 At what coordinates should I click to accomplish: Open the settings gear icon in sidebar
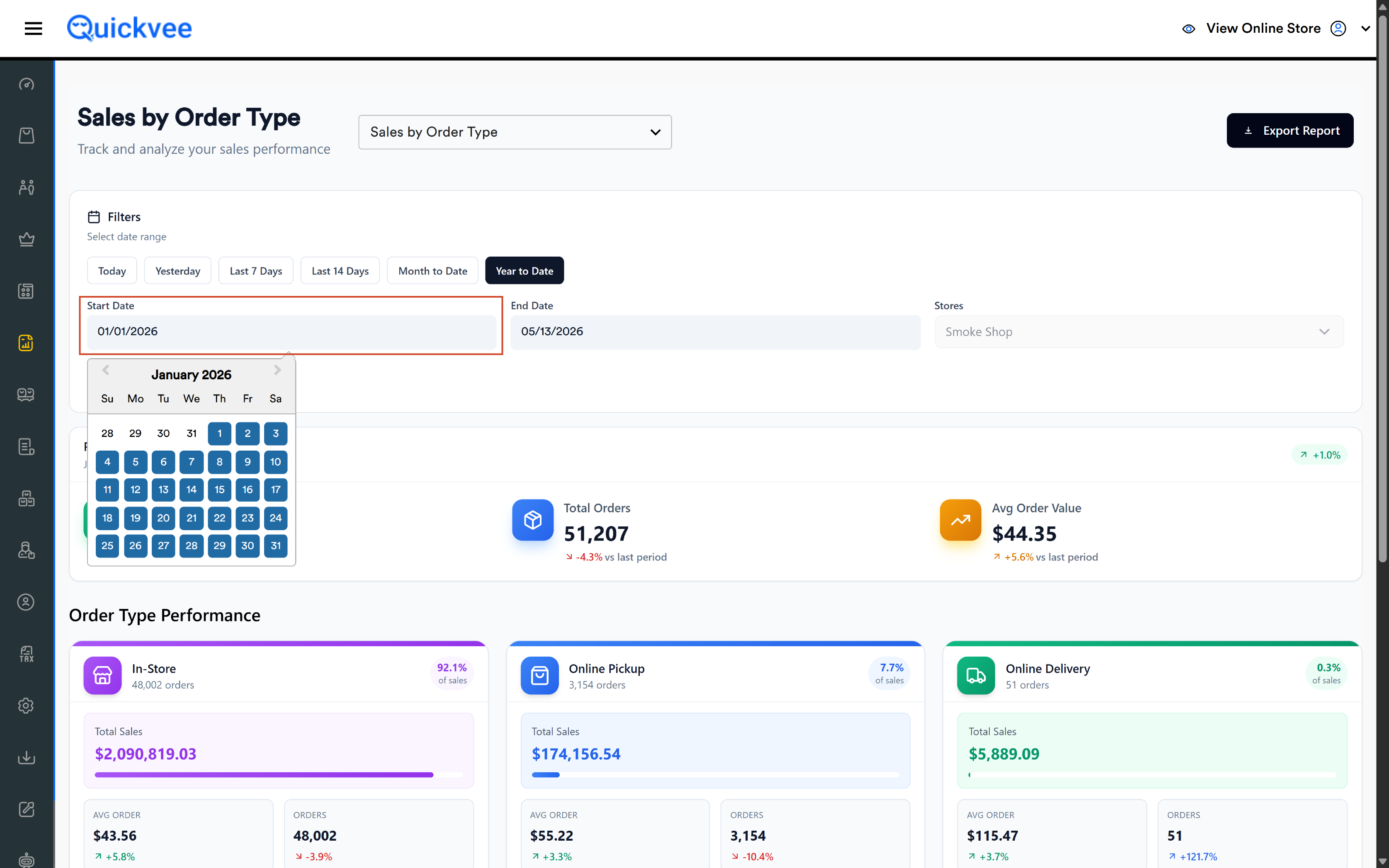(27, 706)
